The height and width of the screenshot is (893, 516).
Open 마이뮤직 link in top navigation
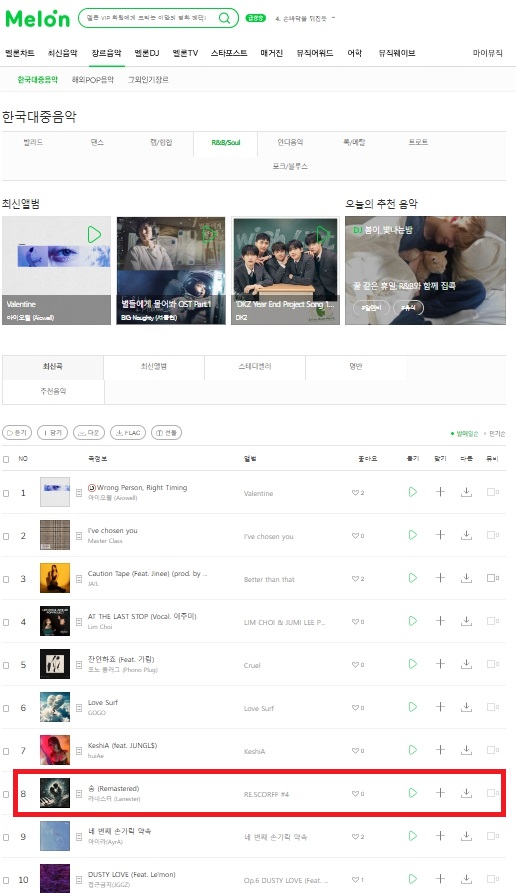[488, 53]
